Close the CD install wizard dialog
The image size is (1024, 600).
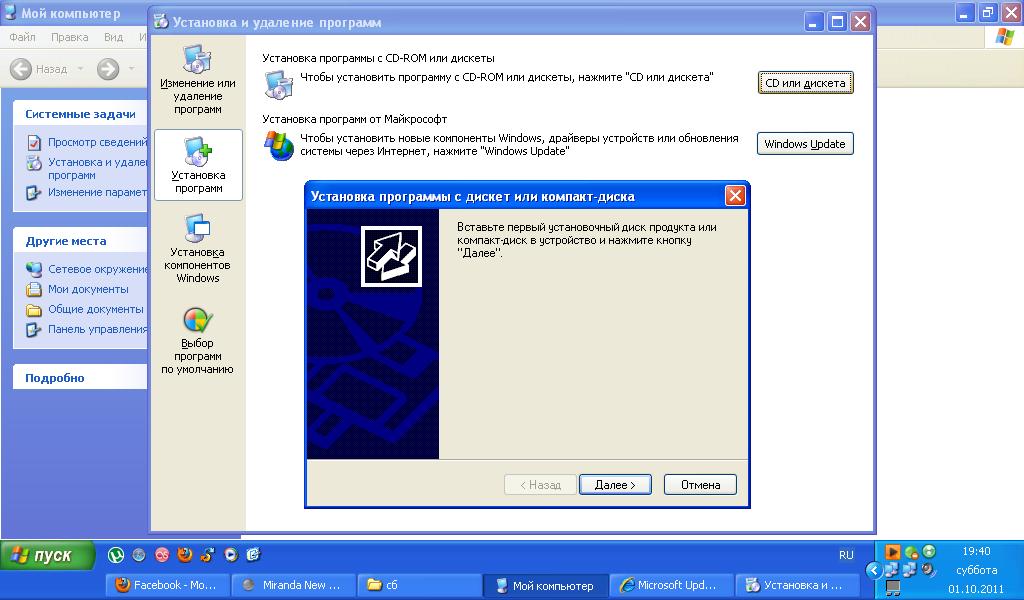pos(735,196)
